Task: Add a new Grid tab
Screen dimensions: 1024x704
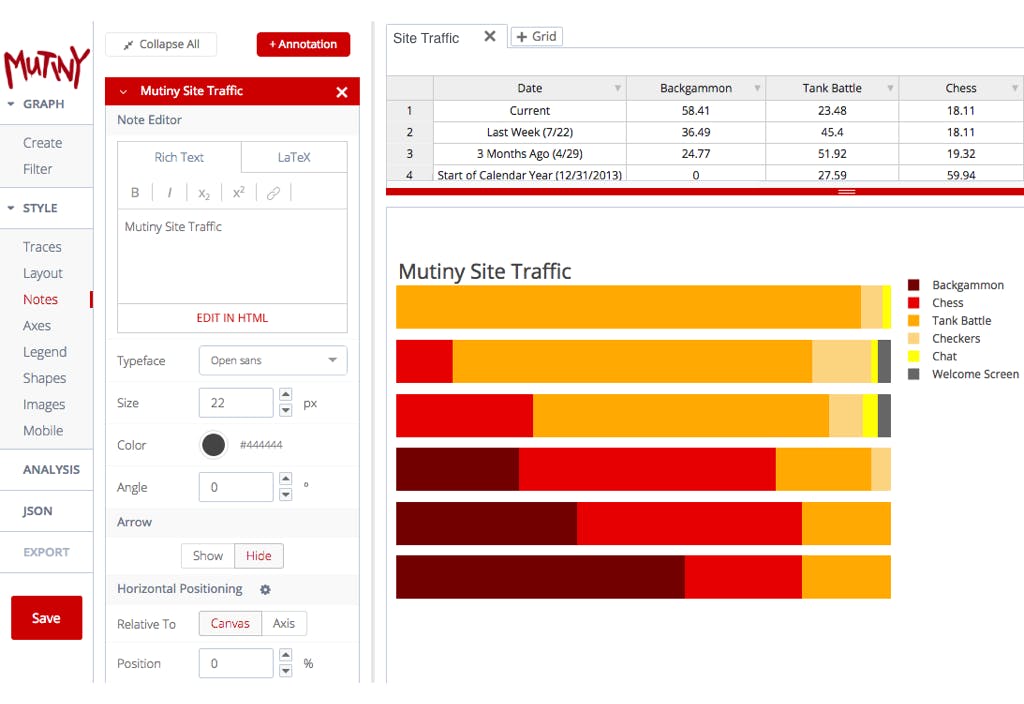Action: (x=536, y=37)
